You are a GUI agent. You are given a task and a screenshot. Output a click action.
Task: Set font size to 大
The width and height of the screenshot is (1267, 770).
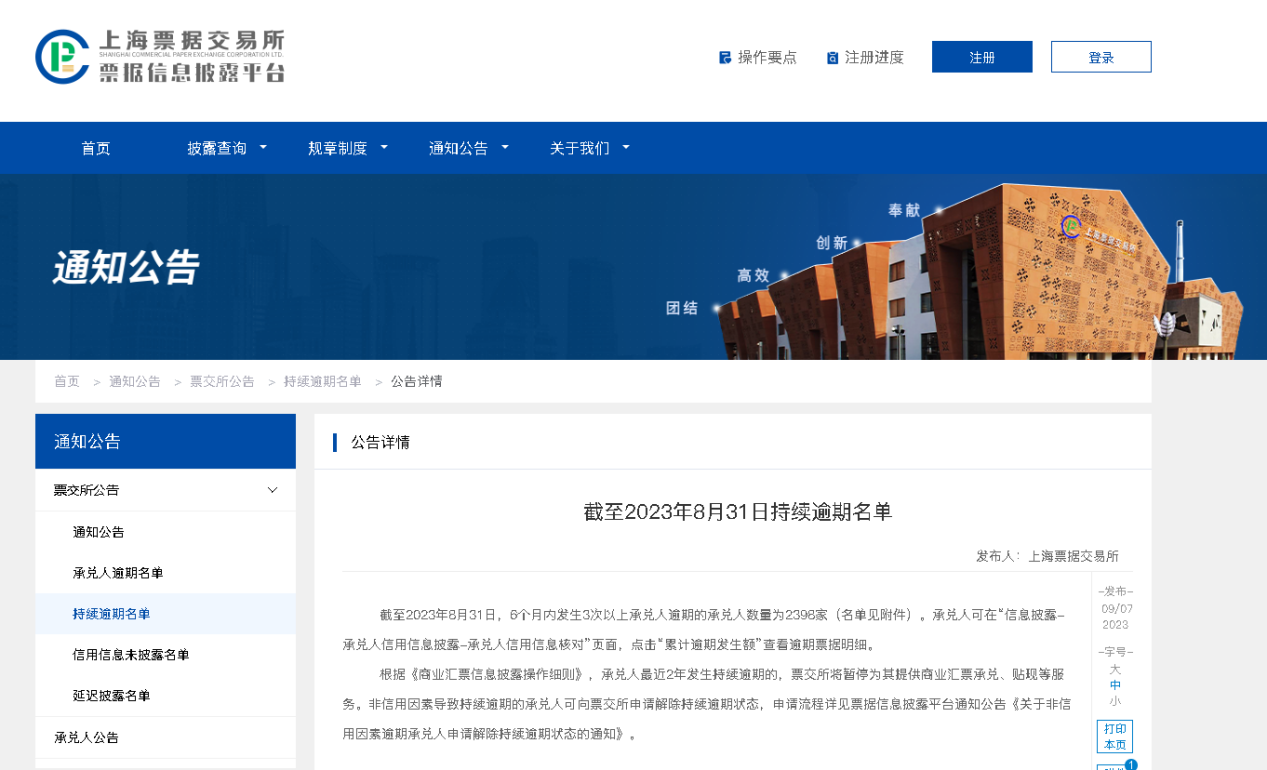[1115, 669]
